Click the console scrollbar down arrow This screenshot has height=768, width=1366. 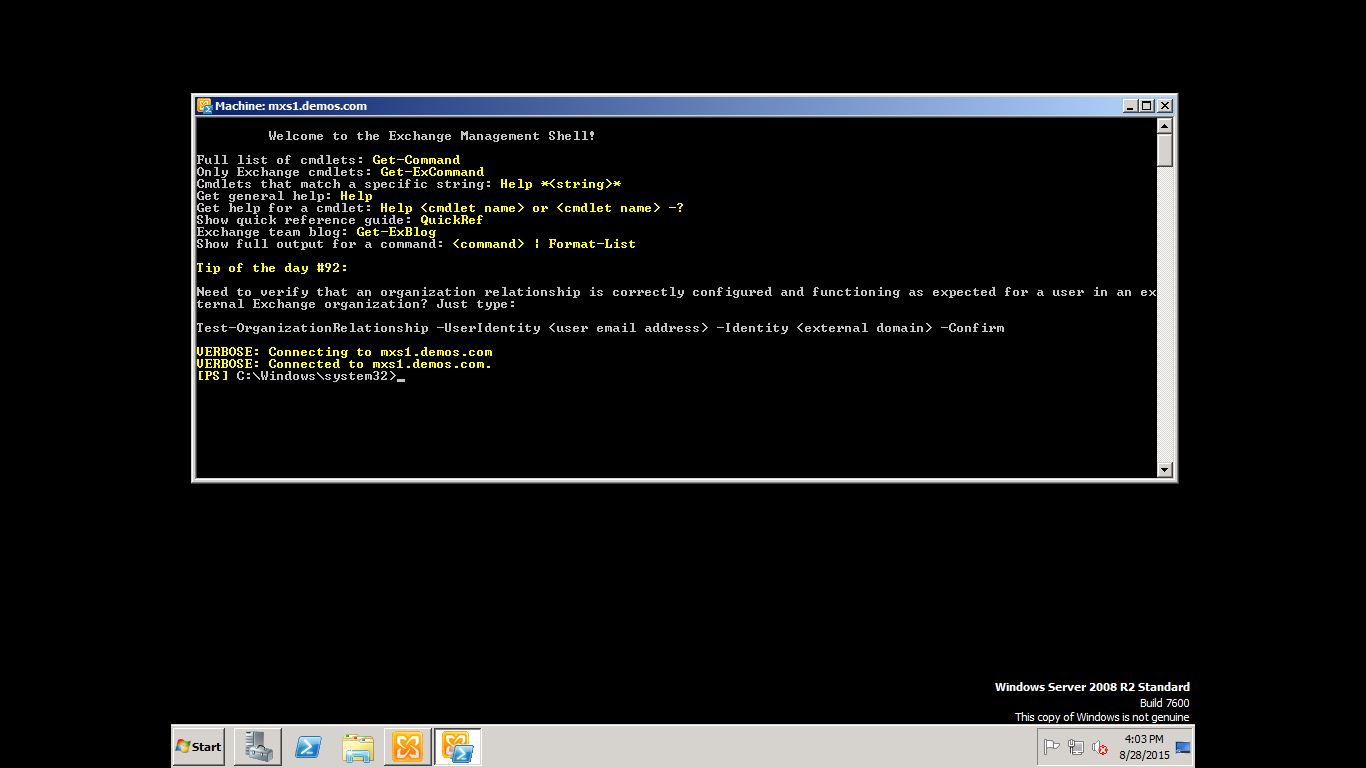[x=1164, y=470]
